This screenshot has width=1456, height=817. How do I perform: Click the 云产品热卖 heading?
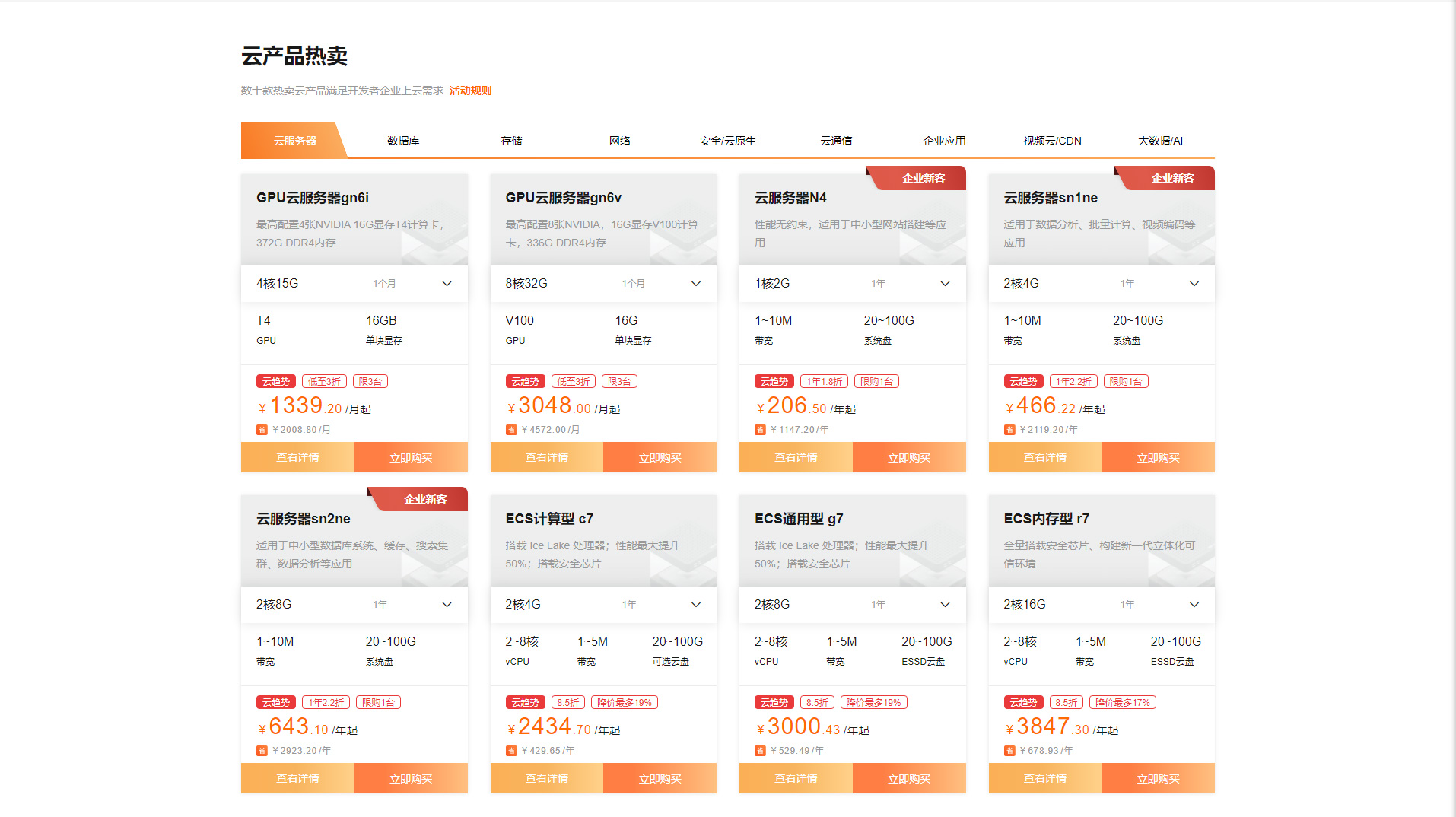click(x=294, y=56)
